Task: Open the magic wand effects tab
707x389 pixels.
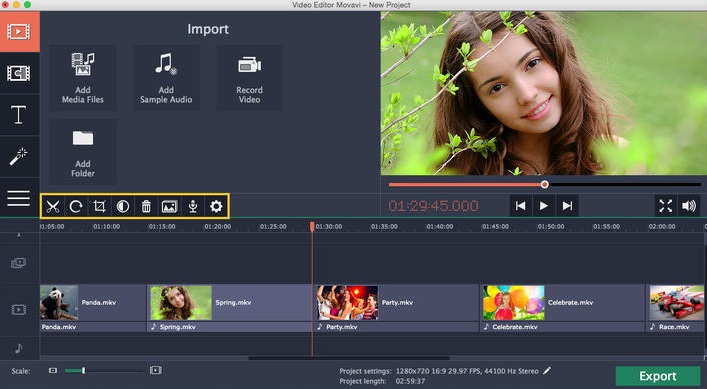Action: pyautogui.click(x=19, y=156)
